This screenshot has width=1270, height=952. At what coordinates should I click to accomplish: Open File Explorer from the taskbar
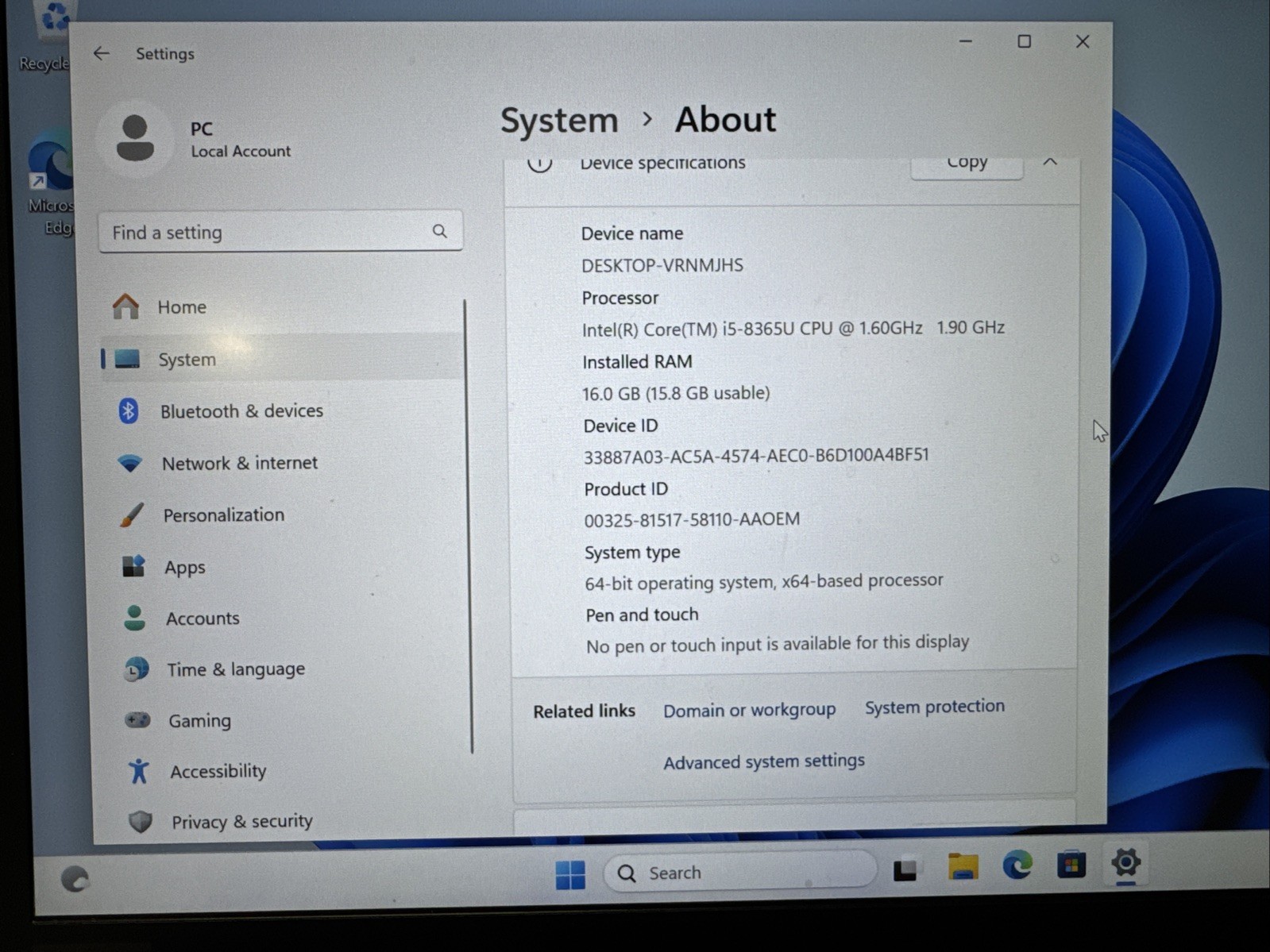(963, 867)
